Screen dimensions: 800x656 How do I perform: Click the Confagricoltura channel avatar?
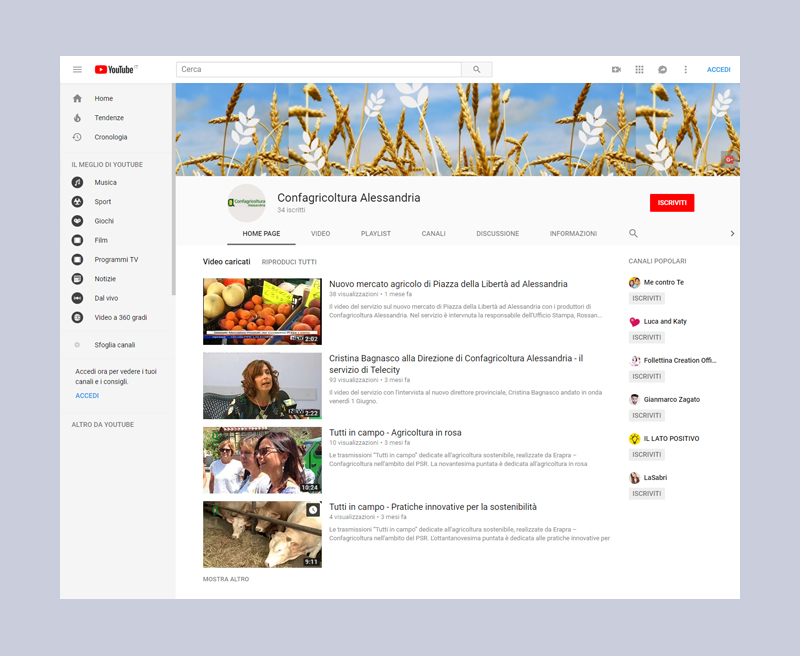pyautogui.click(x=246, y=203)
